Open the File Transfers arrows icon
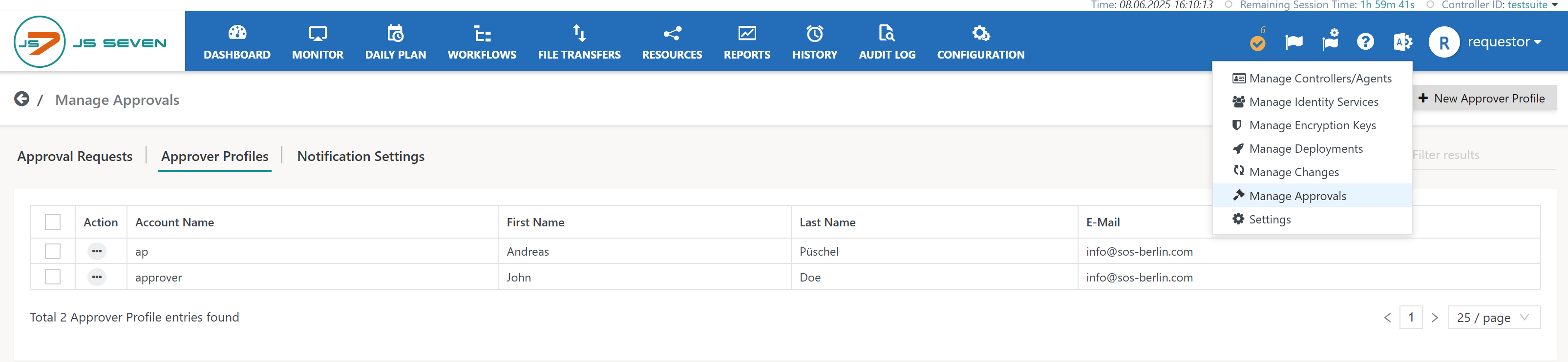Image resolution: width=1568 pixels, height=362 pixels. (579, 33)
